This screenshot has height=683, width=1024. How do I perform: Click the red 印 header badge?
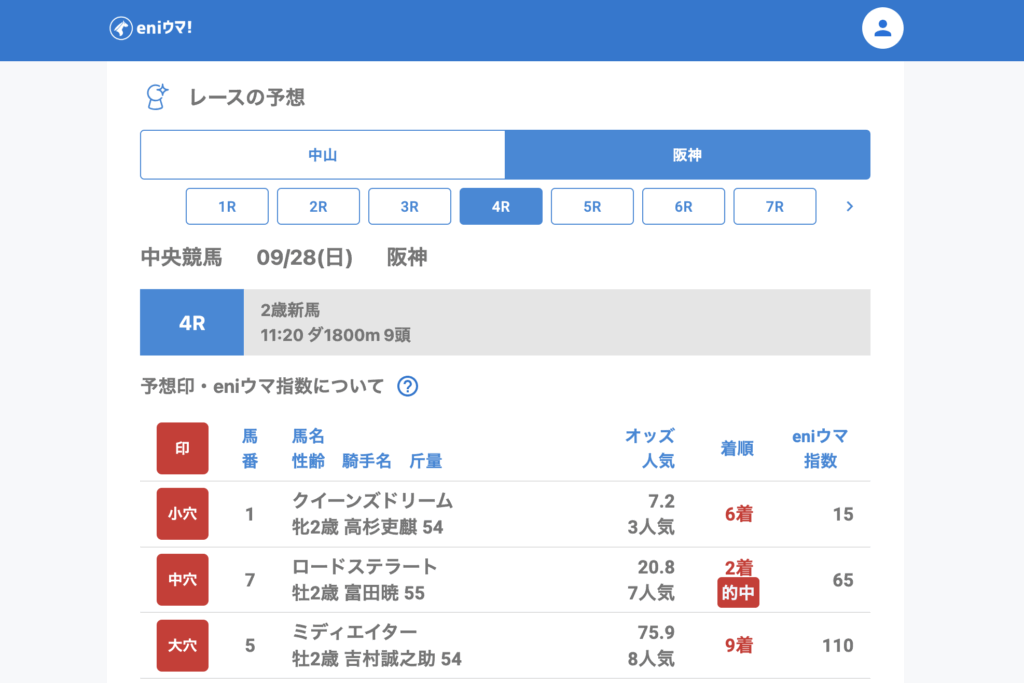[x=182, y=448]
